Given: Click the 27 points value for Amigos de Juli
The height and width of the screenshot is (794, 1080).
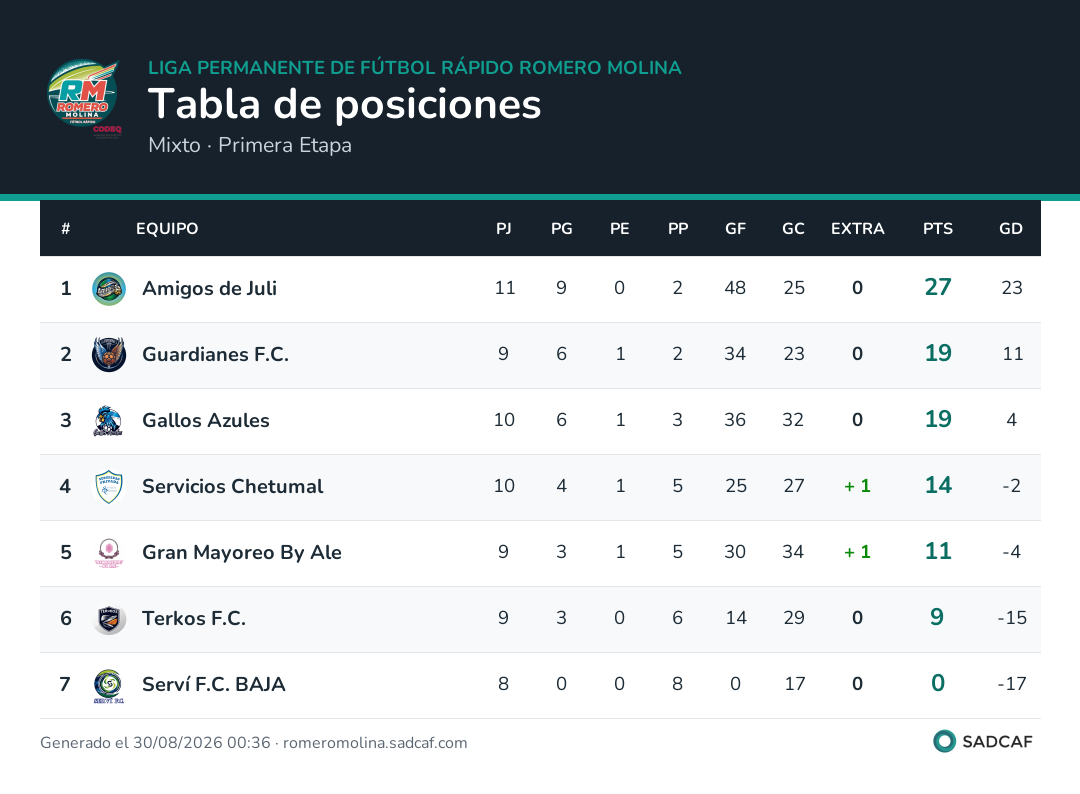Looking at the screenshot, I should [937, 287].
